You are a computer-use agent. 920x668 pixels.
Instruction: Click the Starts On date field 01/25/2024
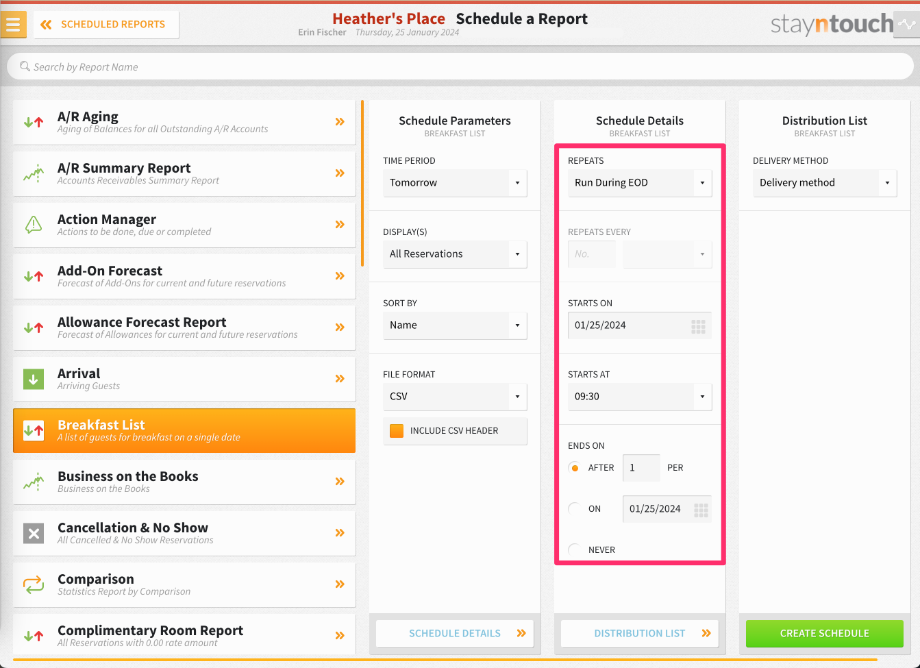click(x=640, y=325)
